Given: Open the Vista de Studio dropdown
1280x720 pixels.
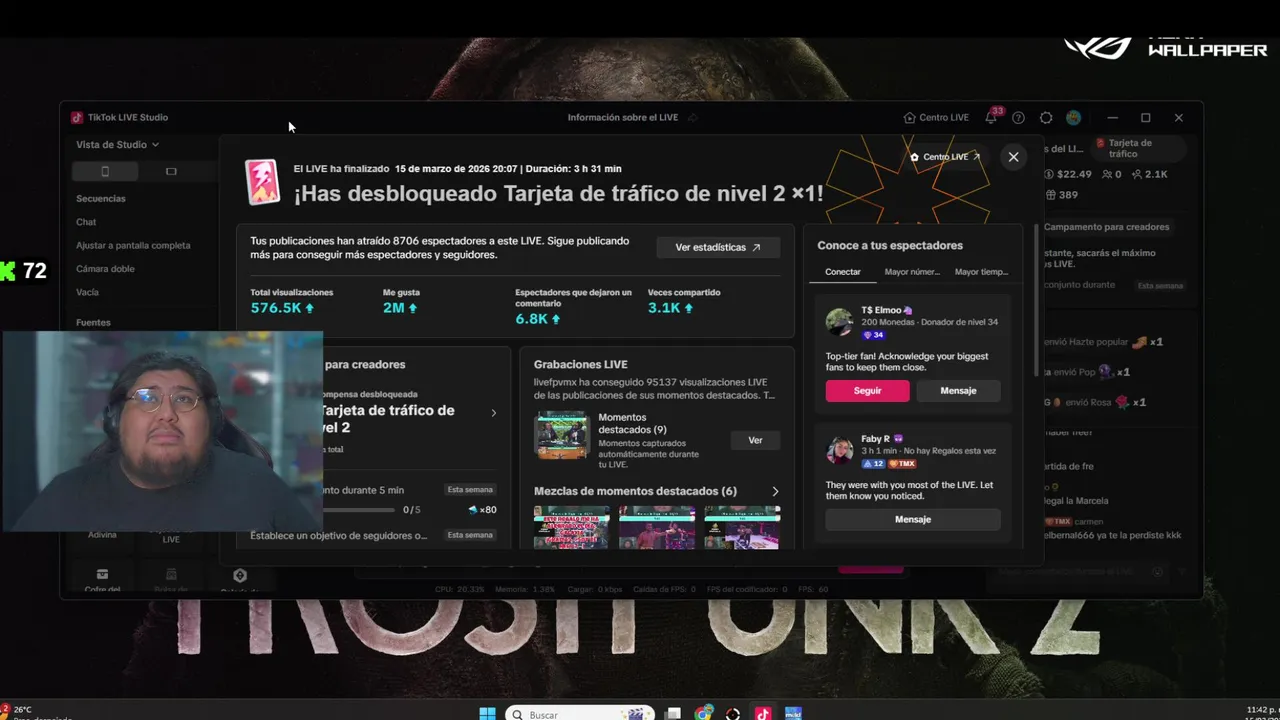Looking at the screenshot, I should tap(117, 145).
